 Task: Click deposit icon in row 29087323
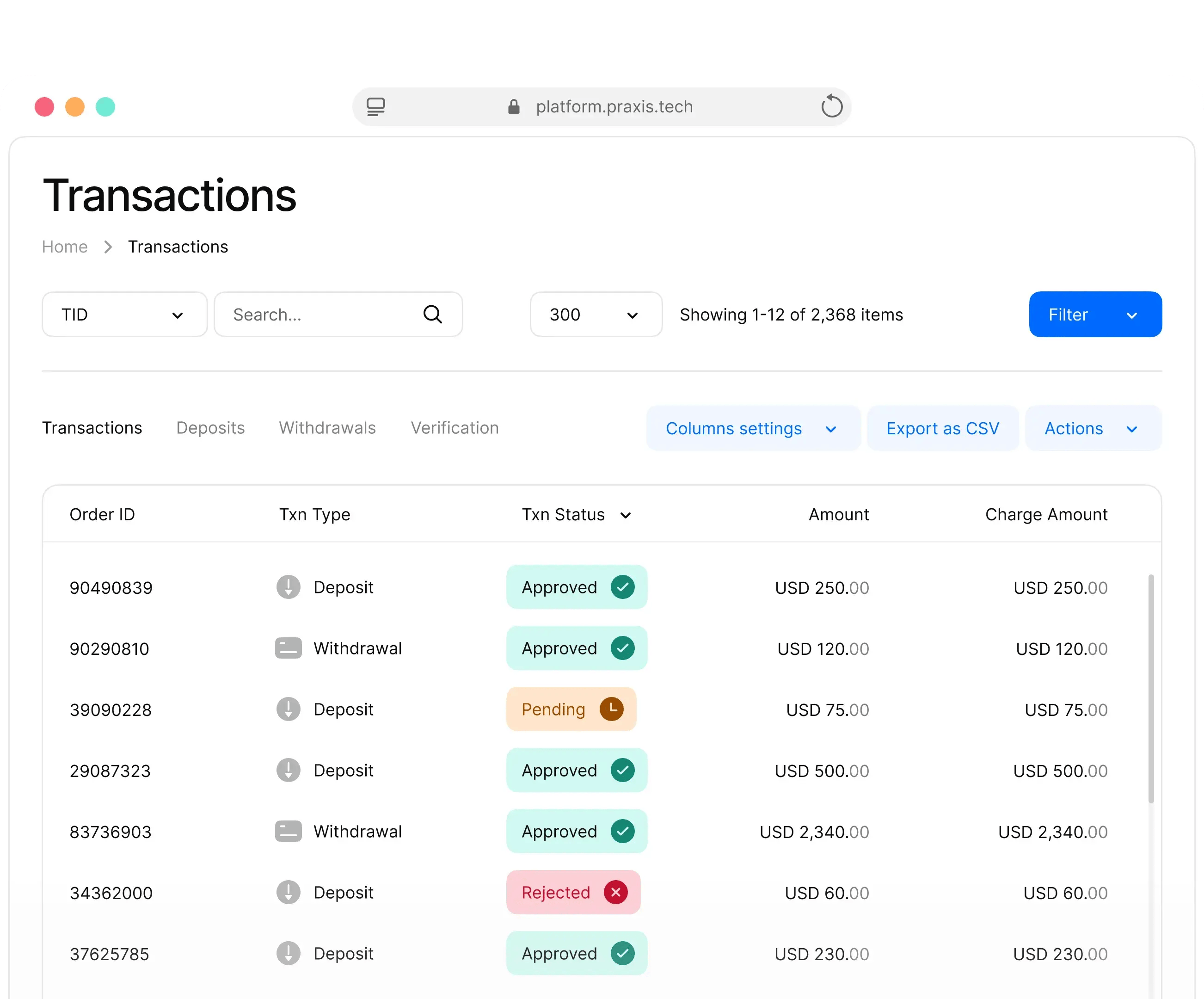click(x=289, y=770)
